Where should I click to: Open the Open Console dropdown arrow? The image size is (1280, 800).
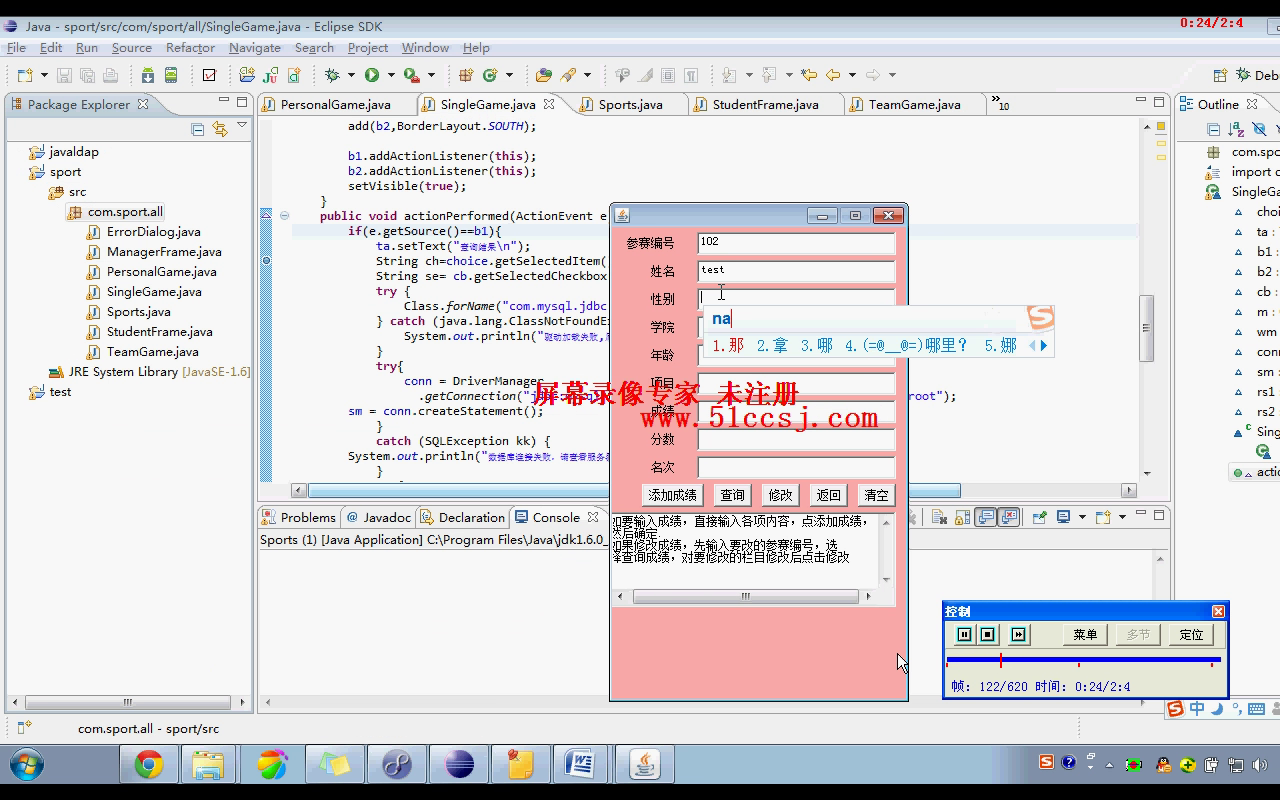tap(1122, 517)
